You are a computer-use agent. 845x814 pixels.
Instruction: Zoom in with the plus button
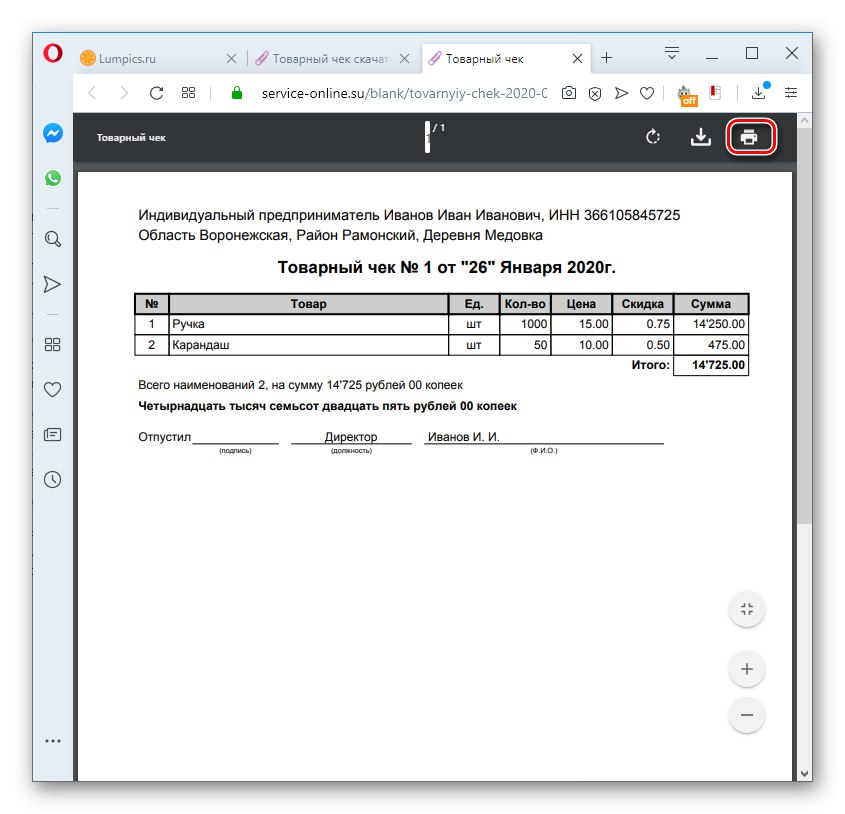(747, 670)
